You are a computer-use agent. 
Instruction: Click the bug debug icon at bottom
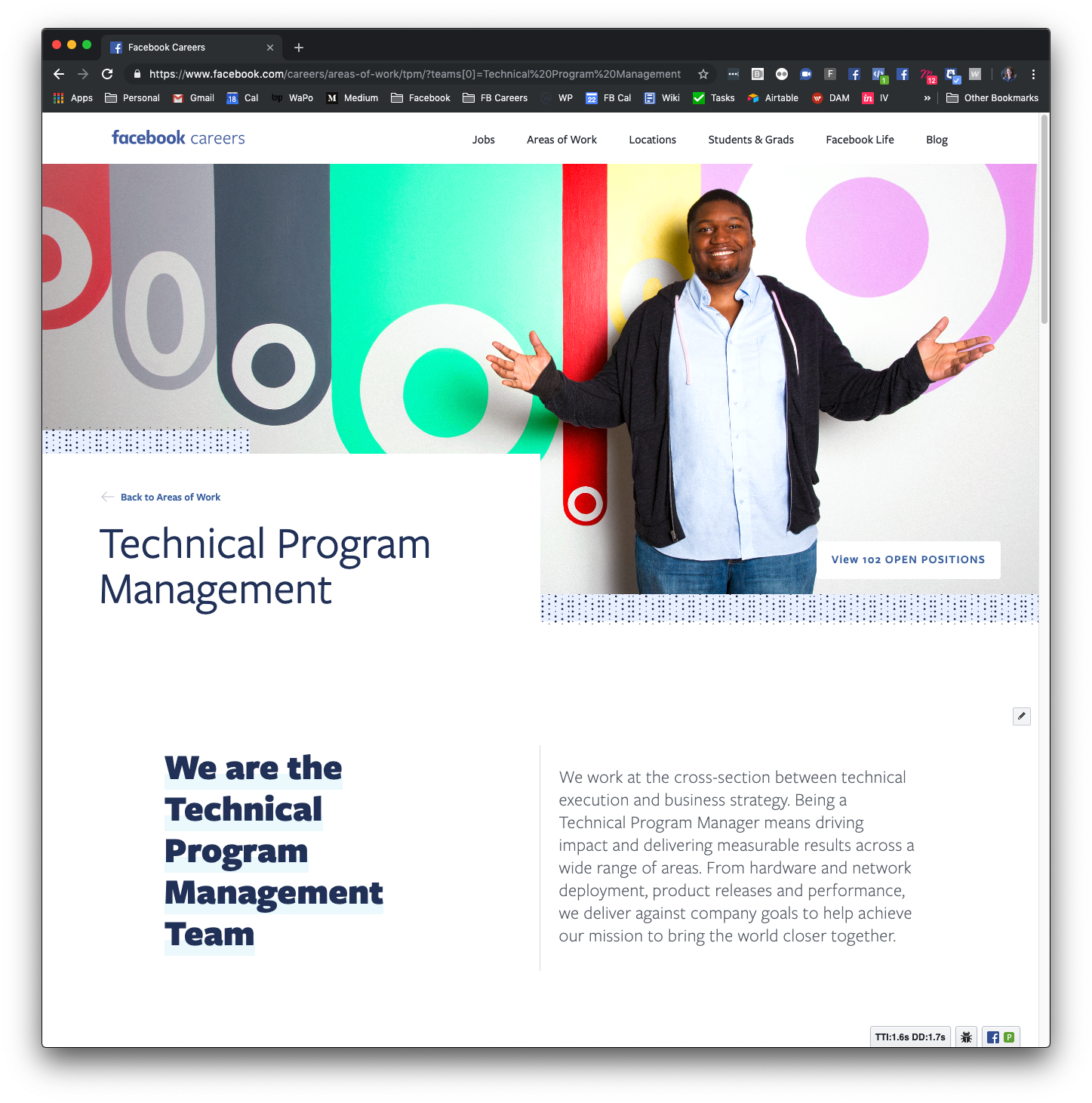click(x=967, y=1037)
